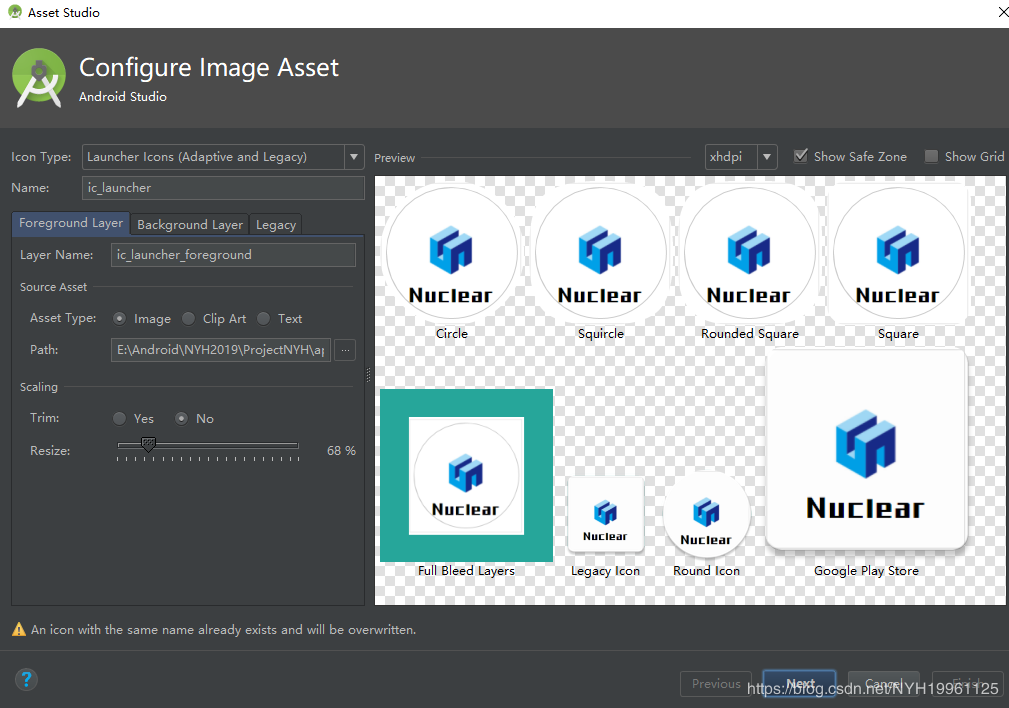Click the Next button
This screenshot has height=708, width=1009.
click(x=799, y=684)
